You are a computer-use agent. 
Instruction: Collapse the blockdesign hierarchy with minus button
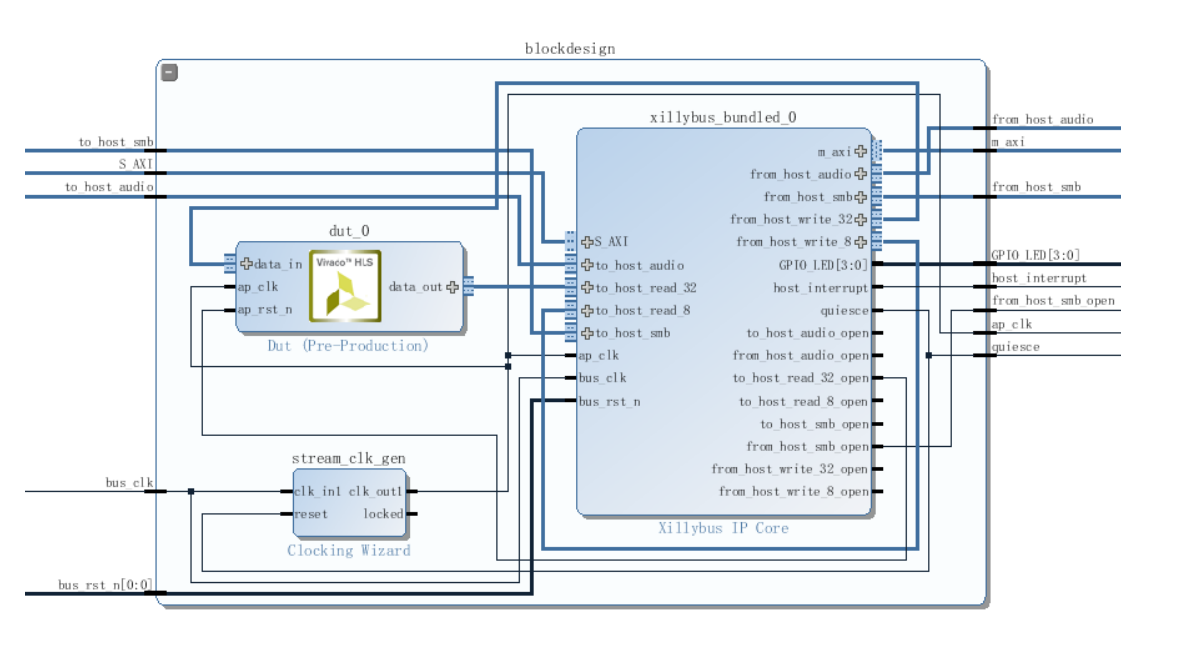[x=170, y=72]
